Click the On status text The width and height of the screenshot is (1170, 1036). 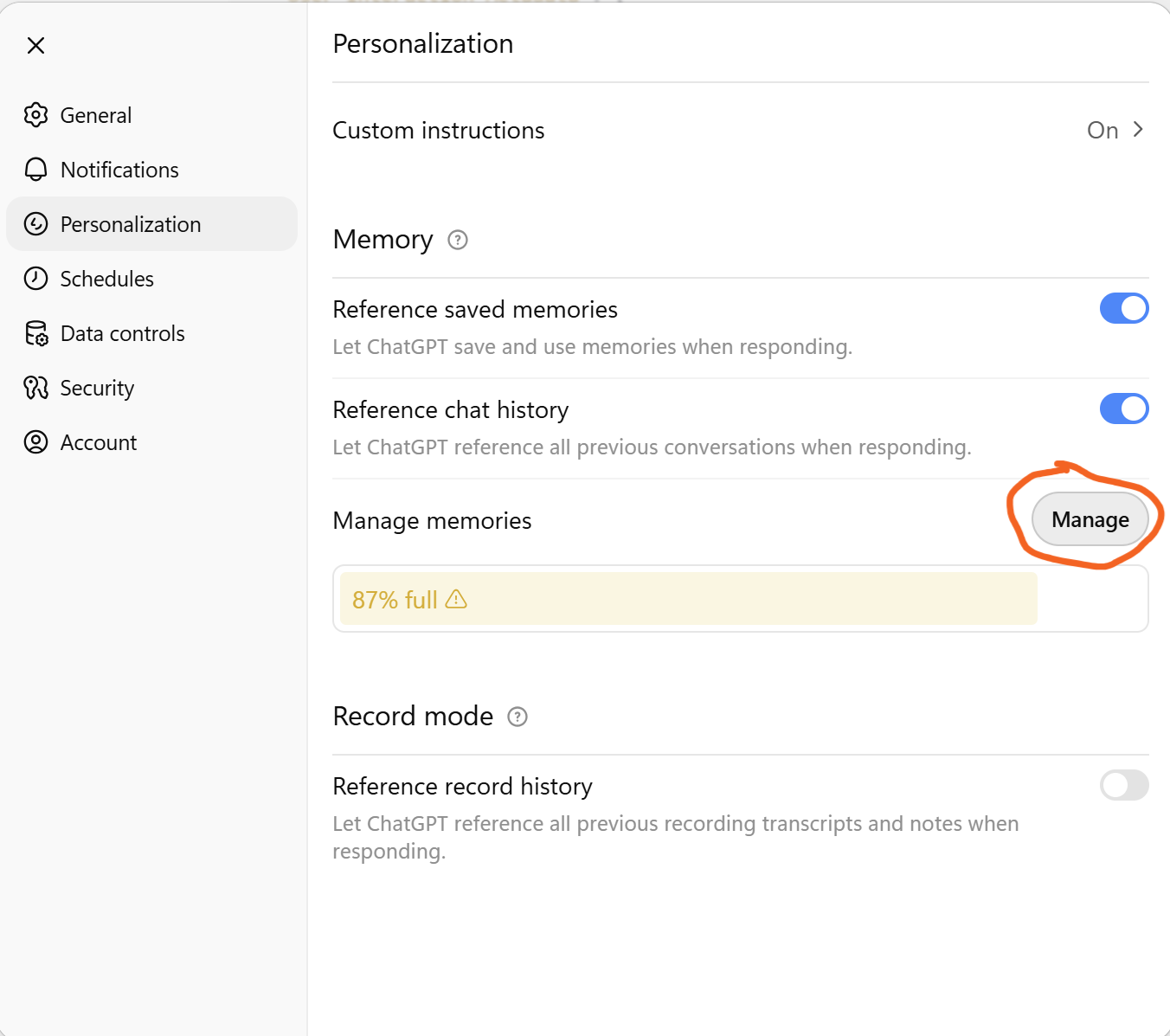click(1102, 131)
